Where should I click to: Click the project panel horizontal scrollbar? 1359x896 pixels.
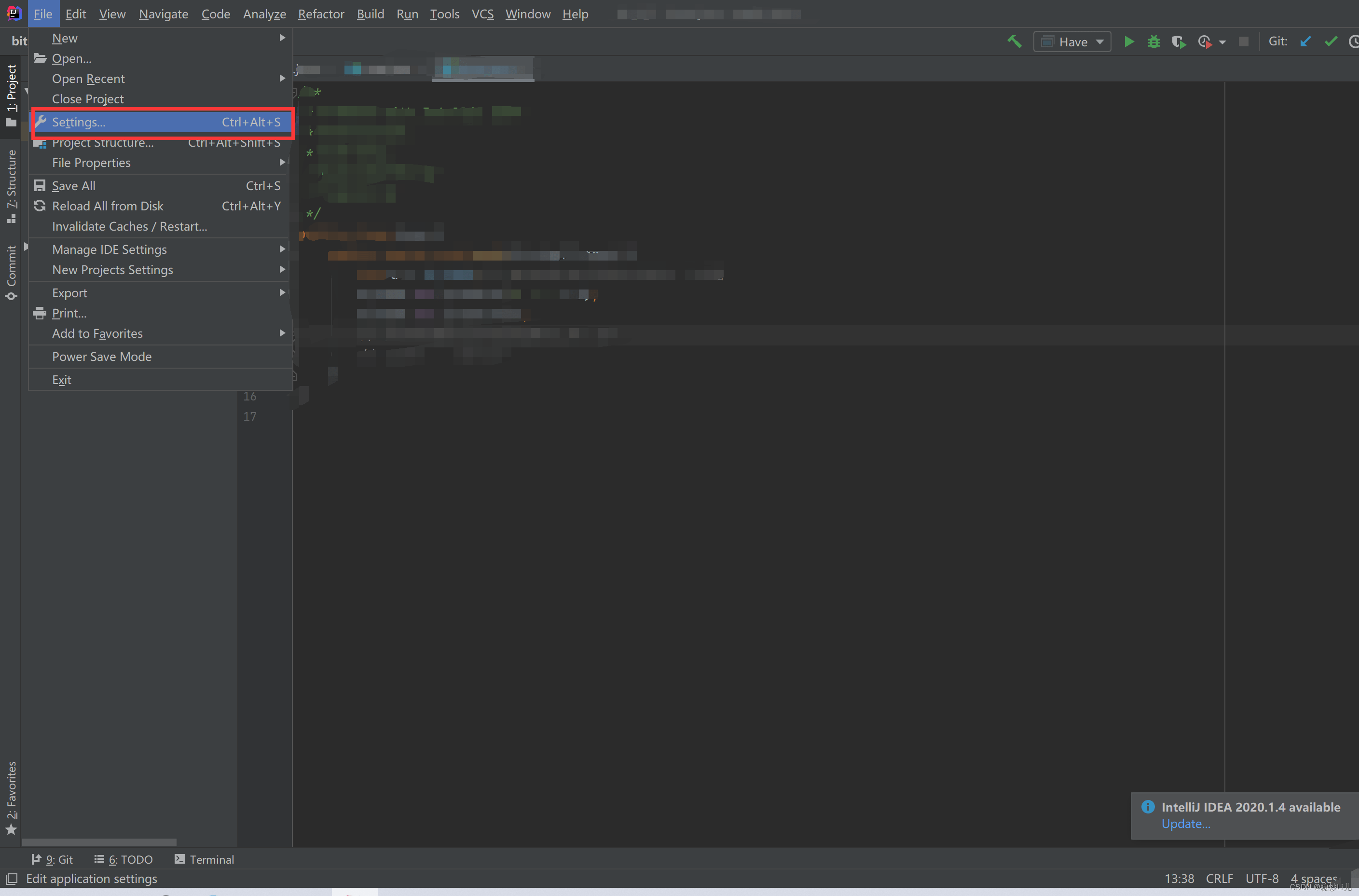[99, 842]
